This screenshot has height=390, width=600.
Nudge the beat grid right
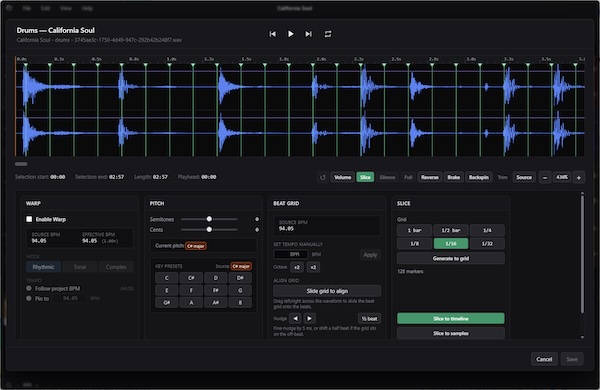point(310,318)
